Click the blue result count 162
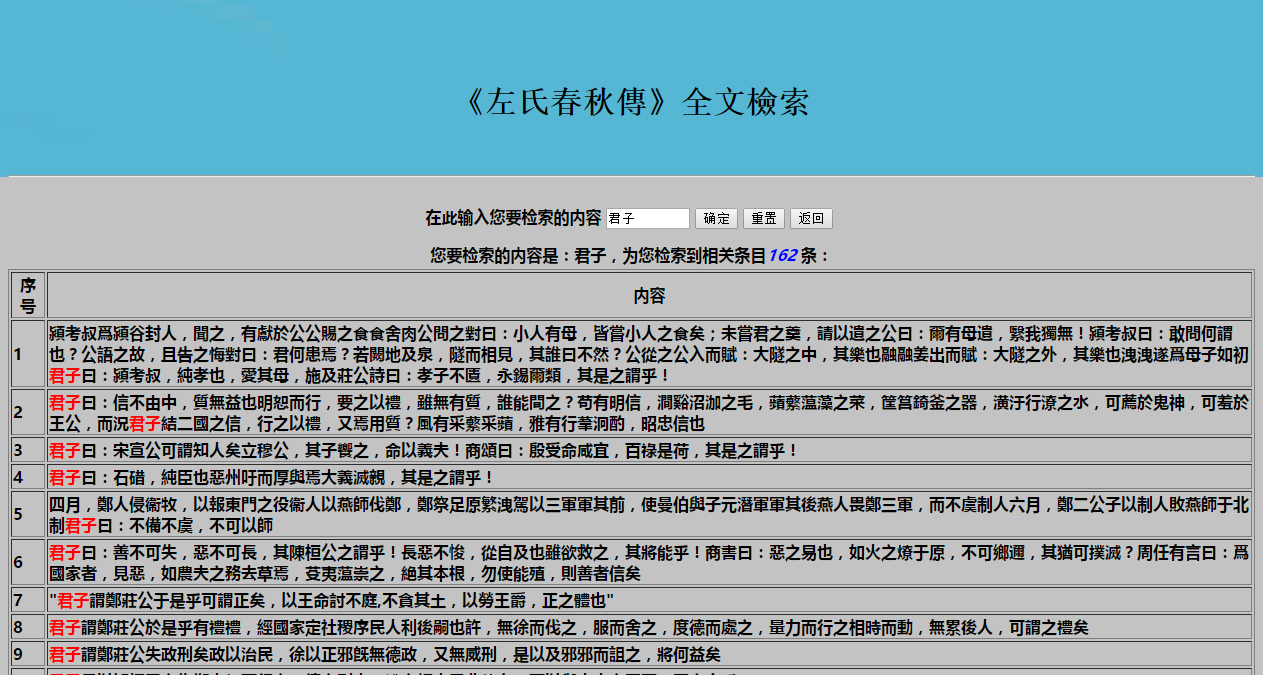 (x=782, y=256)
